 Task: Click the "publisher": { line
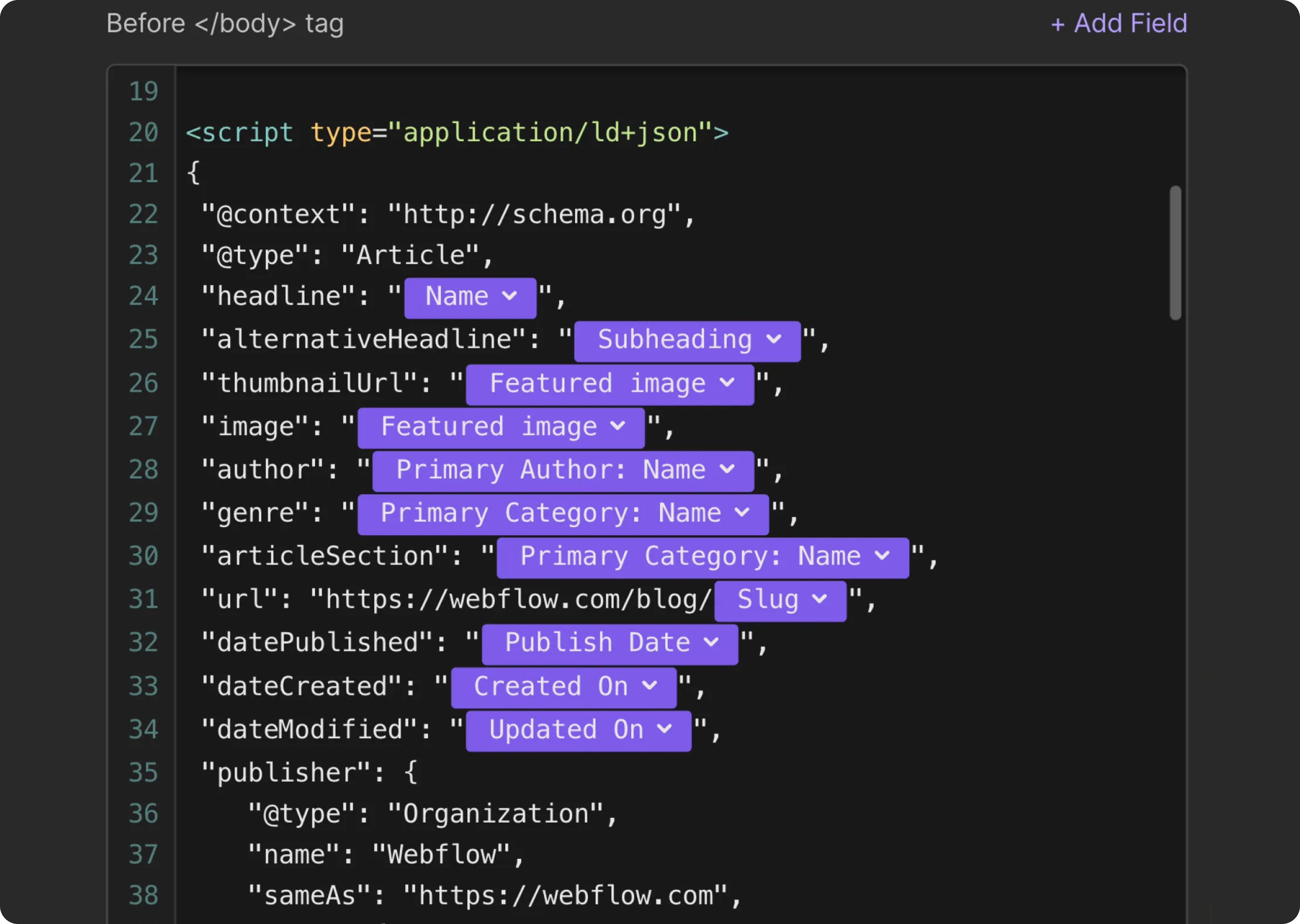tap(310, 773)
